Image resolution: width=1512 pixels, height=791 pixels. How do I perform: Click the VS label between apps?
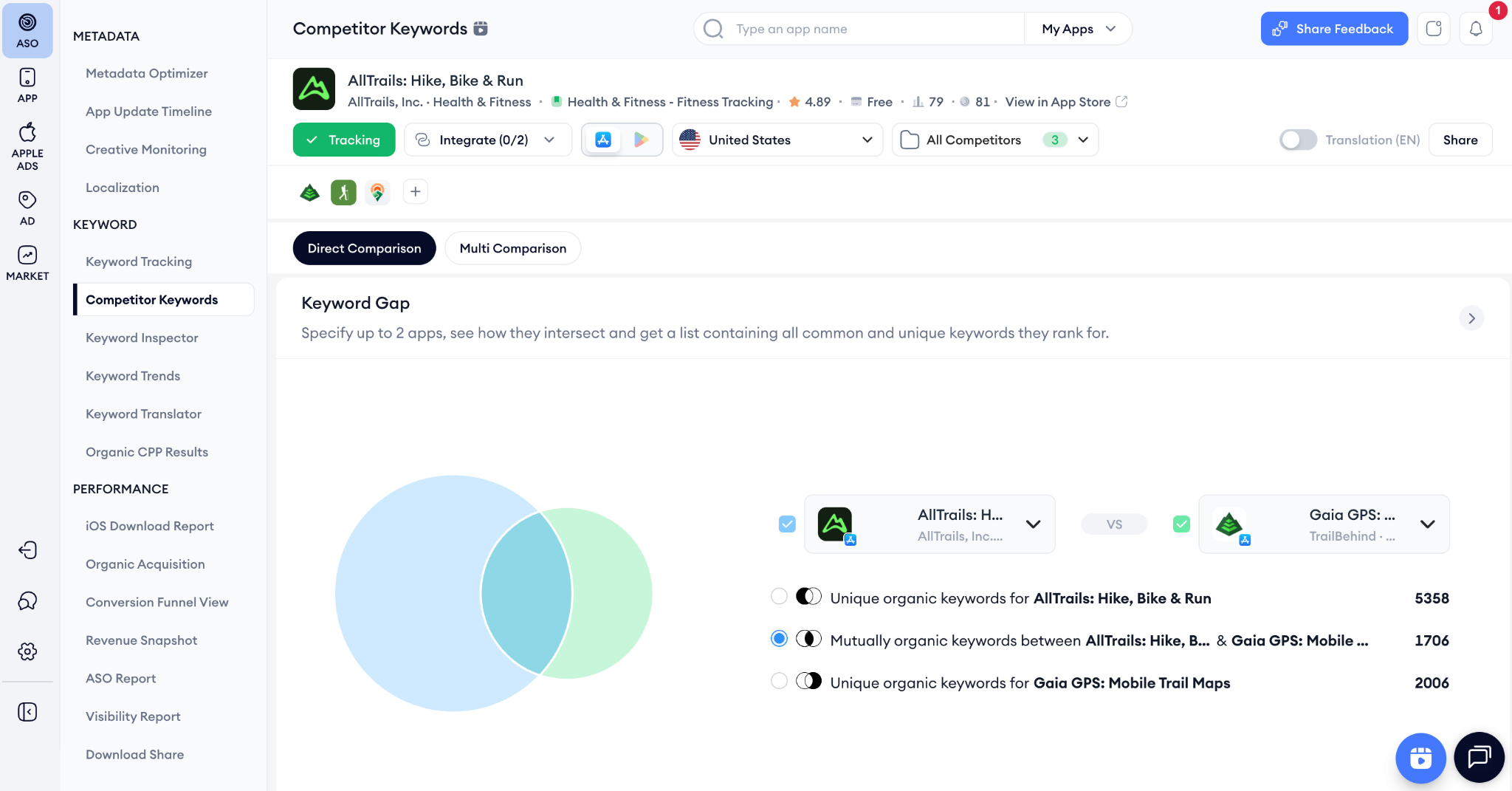coord(1114,524)
